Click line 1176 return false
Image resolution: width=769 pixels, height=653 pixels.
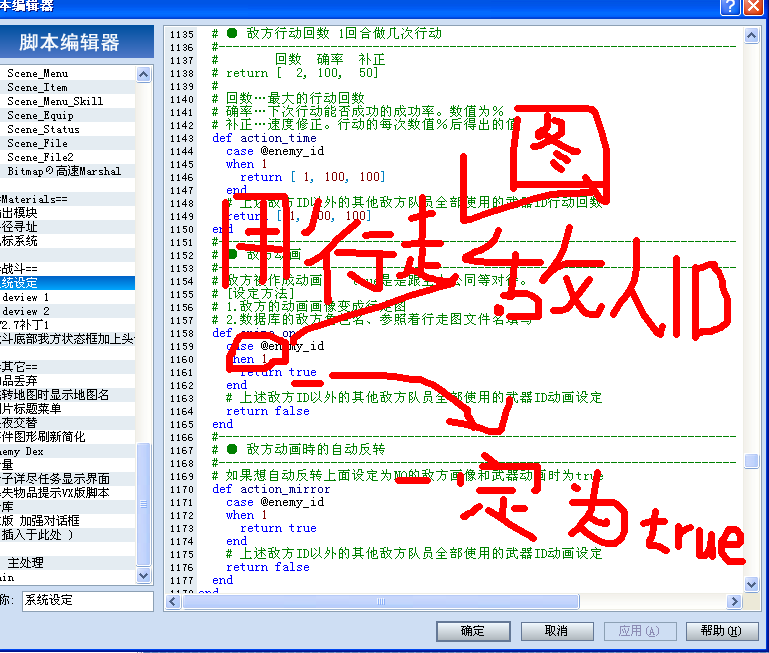click(268, 568)
